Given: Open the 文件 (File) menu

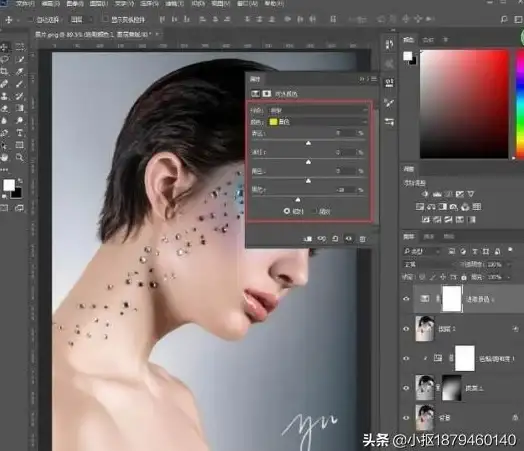Looking at the screenshot, I should pyautogui.click(x=25, y=4).
